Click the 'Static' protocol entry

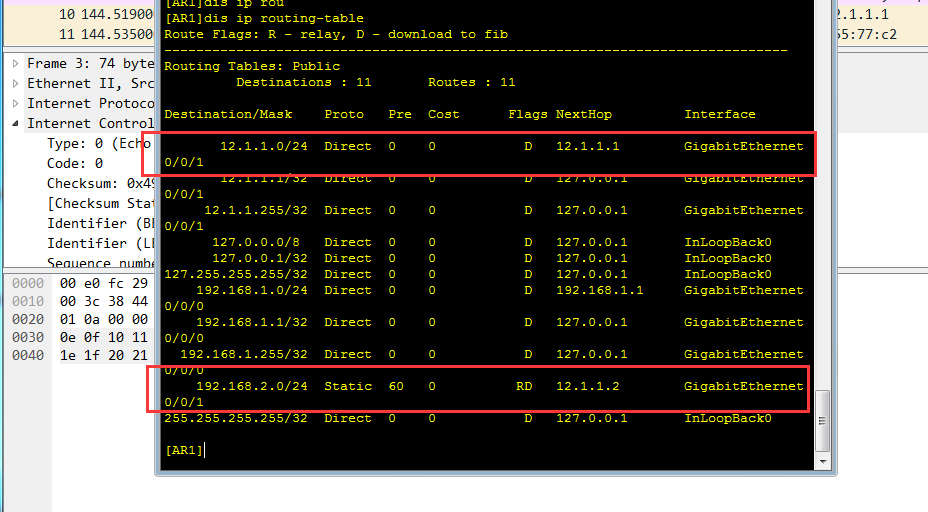(348, 386)
